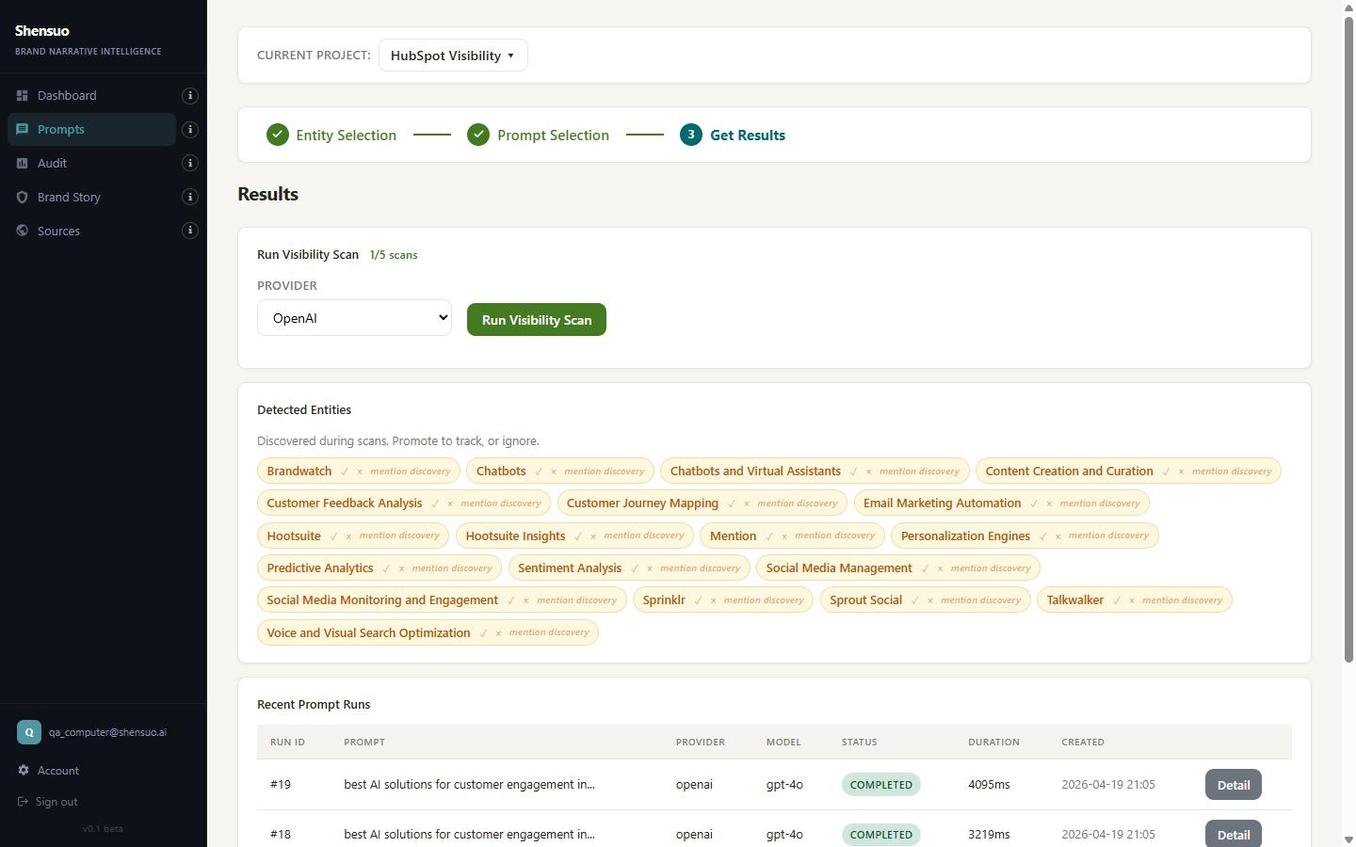The image size is (1356, 847).
Task: Open the Dashboard grid icon
Action: (23, 95)
